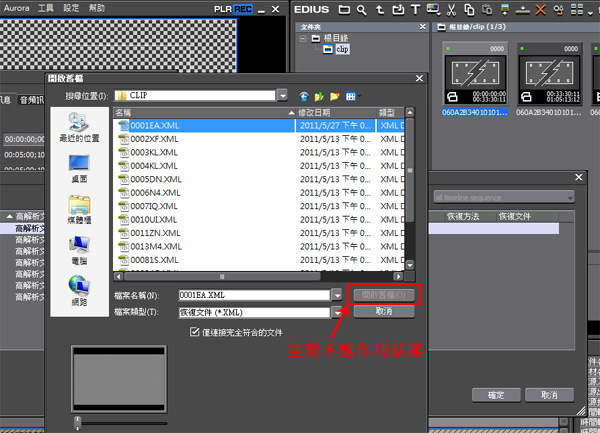Click the 恢復文件 column header

(x=514, y=216)
